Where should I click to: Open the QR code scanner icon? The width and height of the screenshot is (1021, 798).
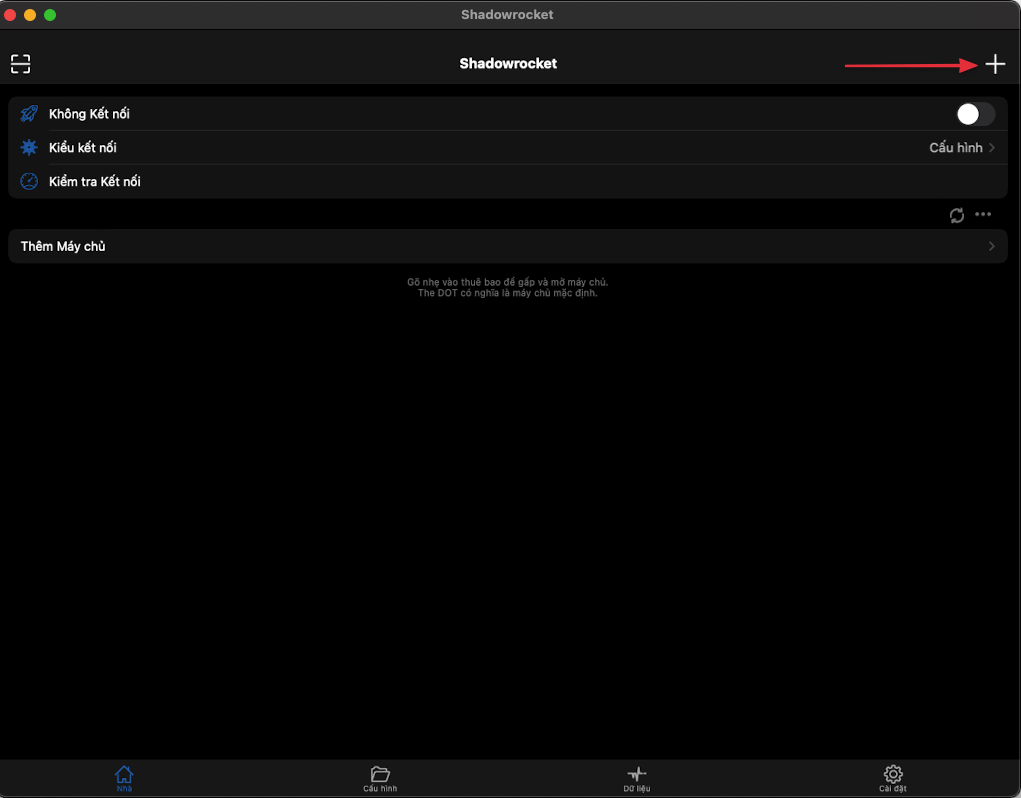[x=20, y=64]
